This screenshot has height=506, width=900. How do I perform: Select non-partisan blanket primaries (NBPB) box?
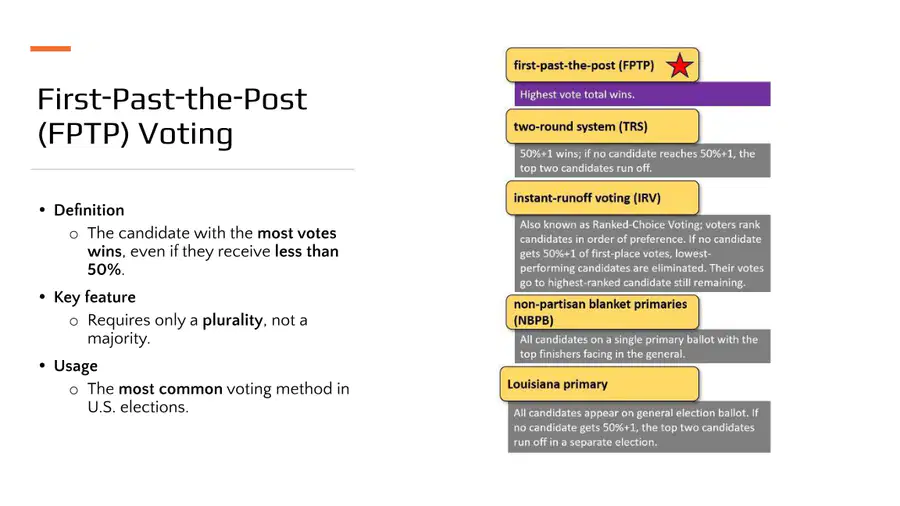tap(602, 312)
